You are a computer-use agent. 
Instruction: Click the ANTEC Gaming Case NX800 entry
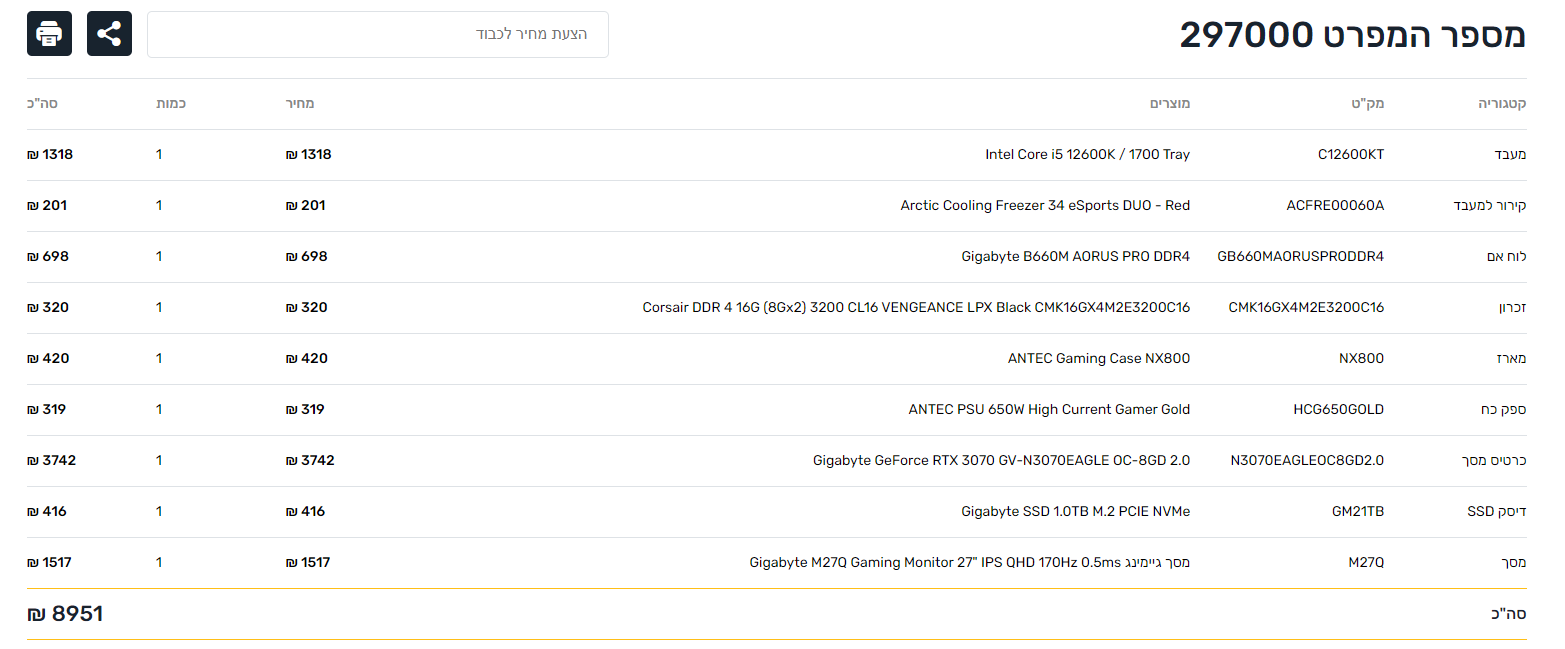[x=1098, y=359]
